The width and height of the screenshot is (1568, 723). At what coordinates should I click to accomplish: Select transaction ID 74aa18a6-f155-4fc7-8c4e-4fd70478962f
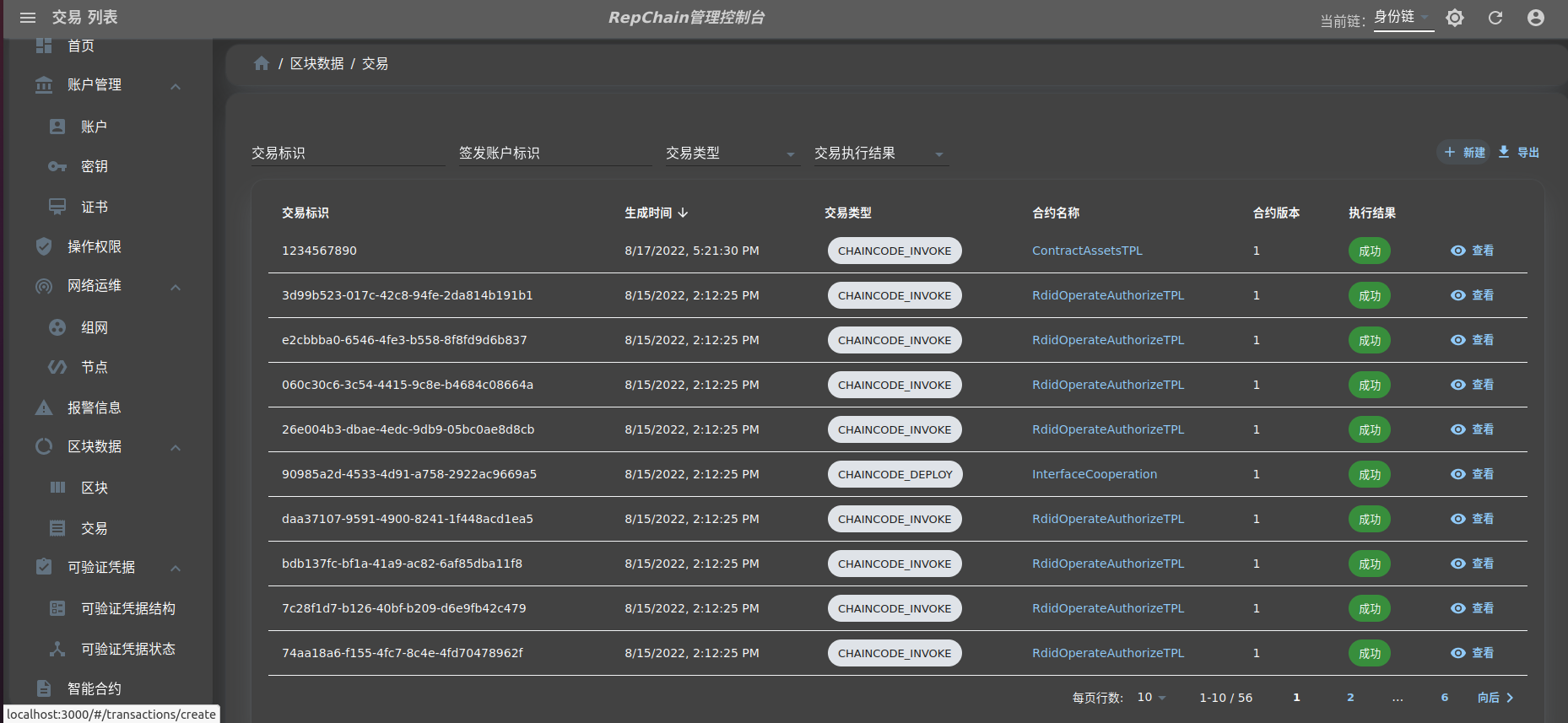tap(403, 653)
